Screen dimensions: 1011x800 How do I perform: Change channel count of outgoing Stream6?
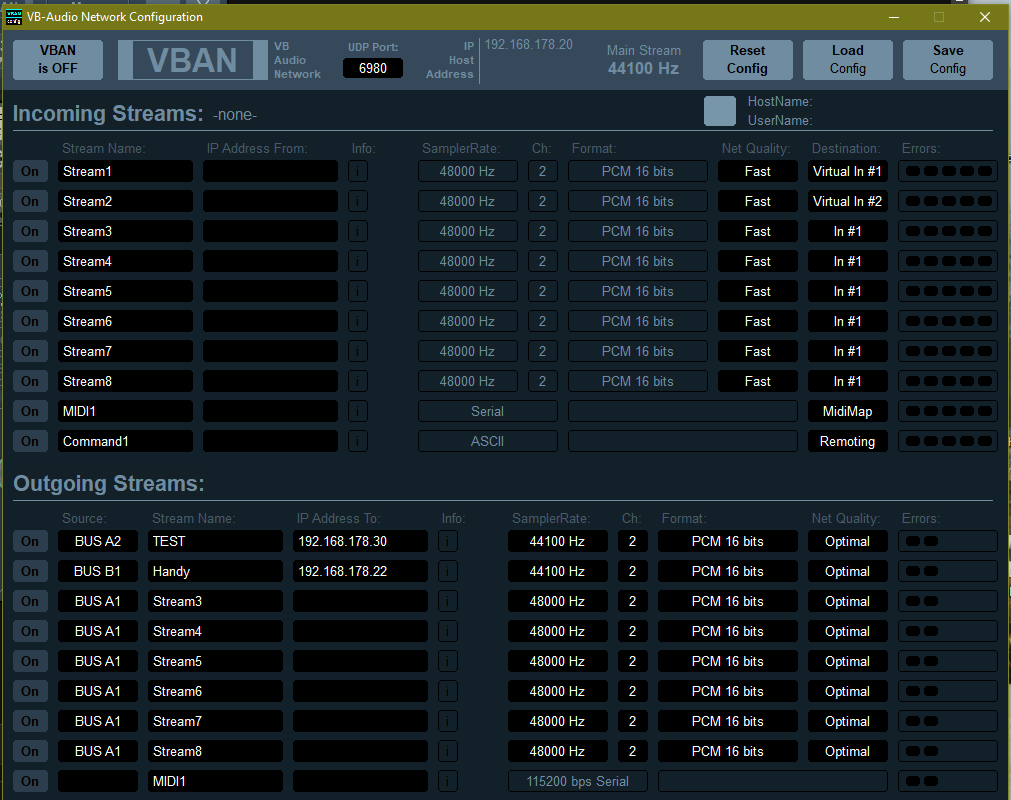click(633, 691)
